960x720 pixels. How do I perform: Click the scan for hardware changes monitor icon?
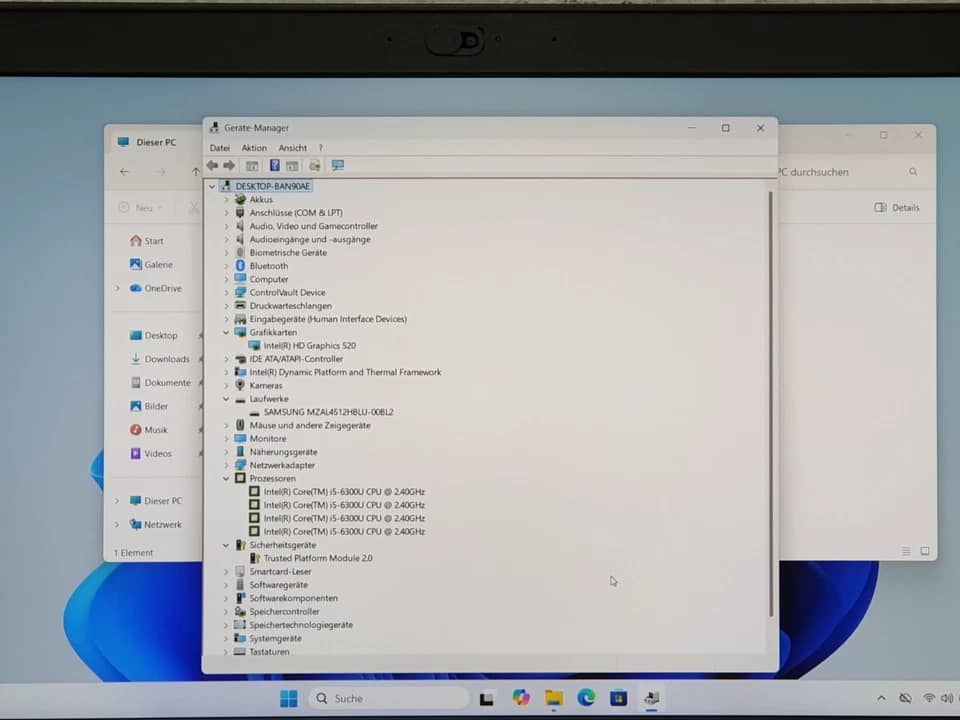point(337,165)
